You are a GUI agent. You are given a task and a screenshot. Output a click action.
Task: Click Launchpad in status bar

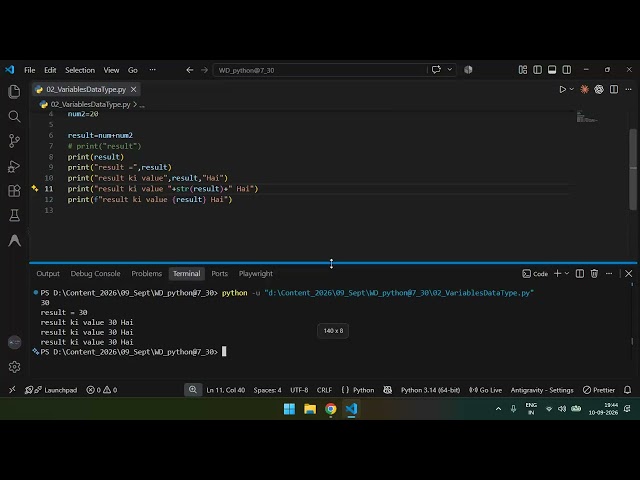(51, 390)
